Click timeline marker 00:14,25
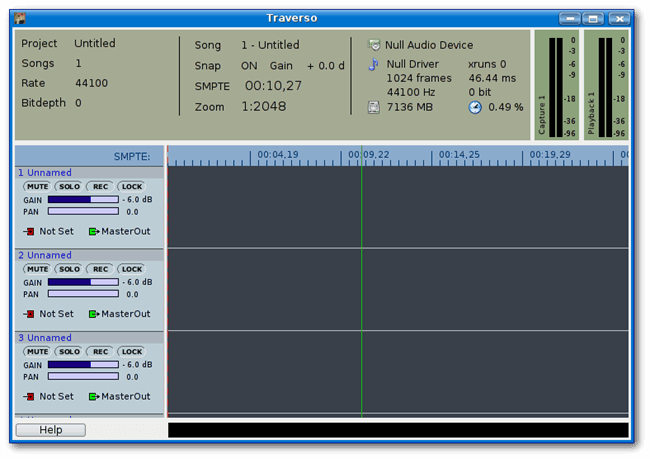 459,155
